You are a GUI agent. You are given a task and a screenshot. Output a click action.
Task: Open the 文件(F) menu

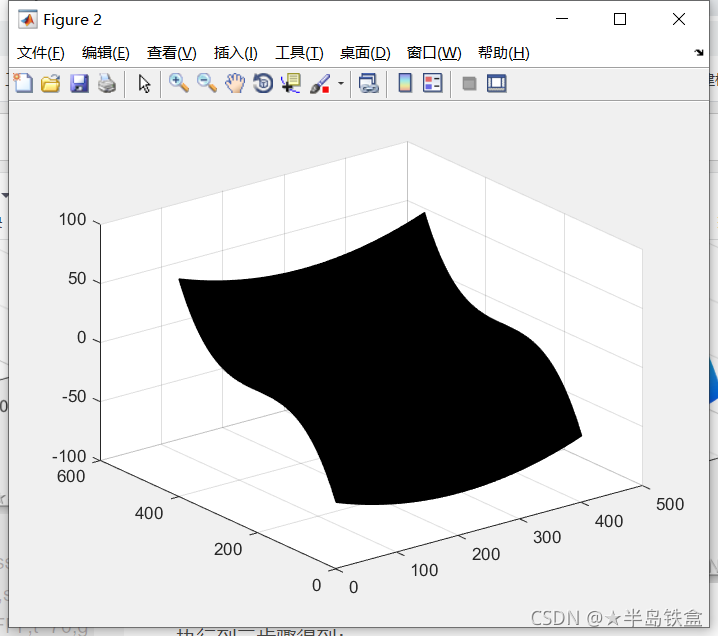41,53
